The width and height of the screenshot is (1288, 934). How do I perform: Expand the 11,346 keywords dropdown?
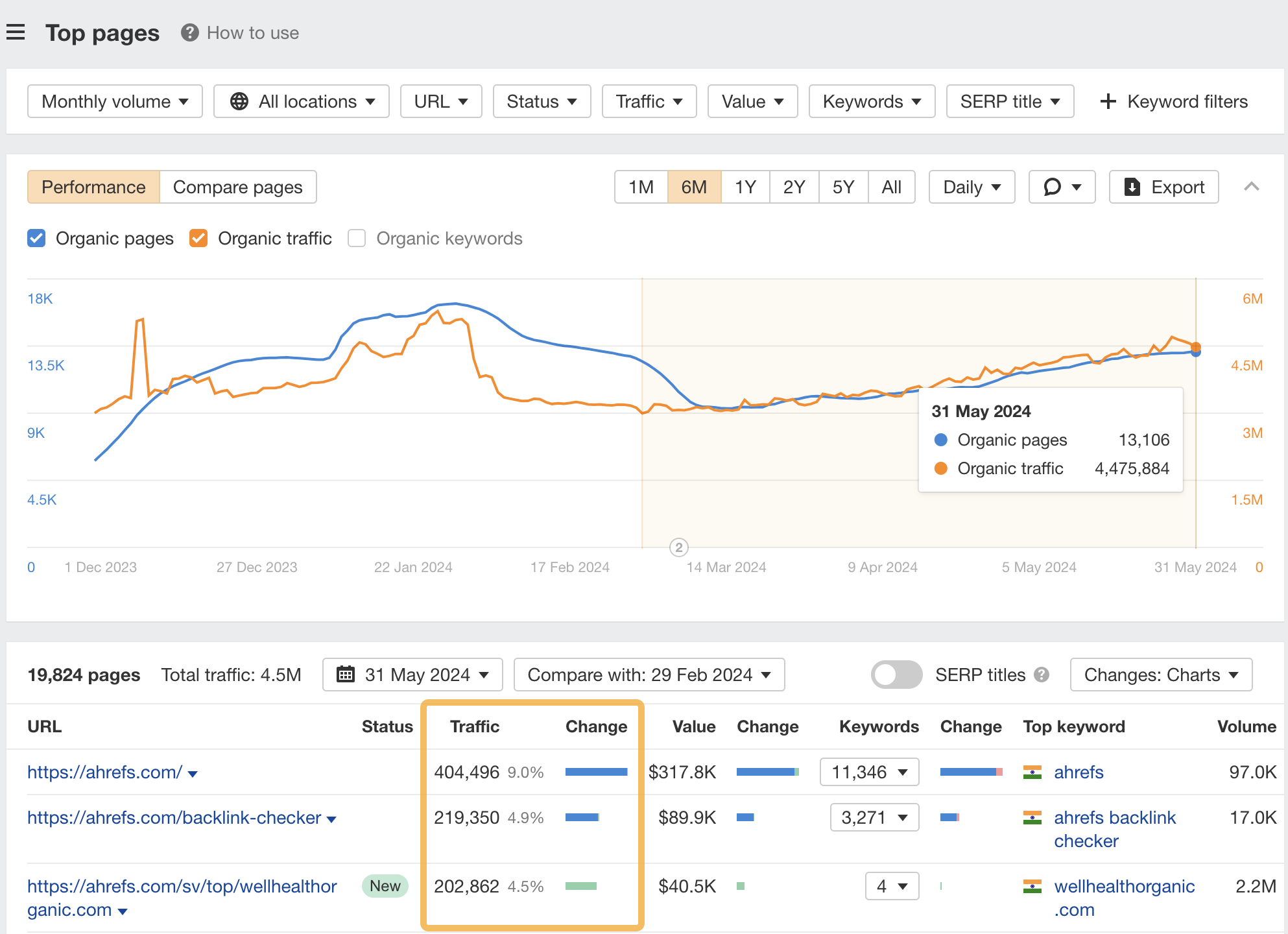(x=869, y=772)
